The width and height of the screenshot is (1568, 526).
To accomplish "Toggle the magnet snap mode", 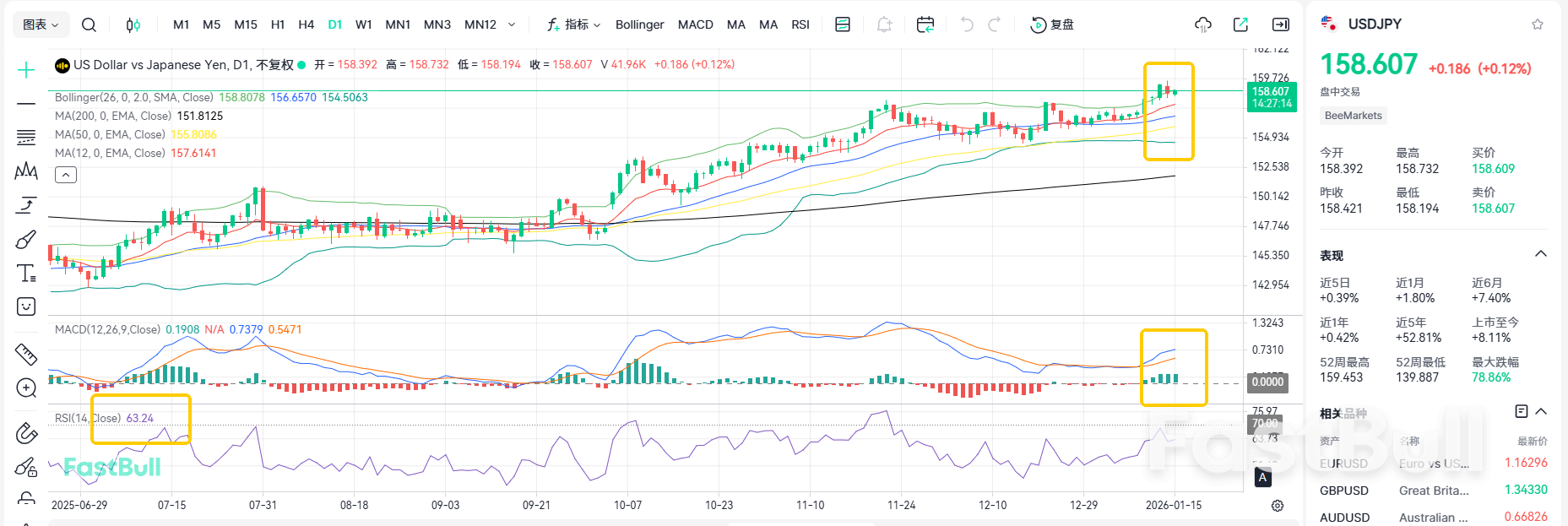I will 26,433.
